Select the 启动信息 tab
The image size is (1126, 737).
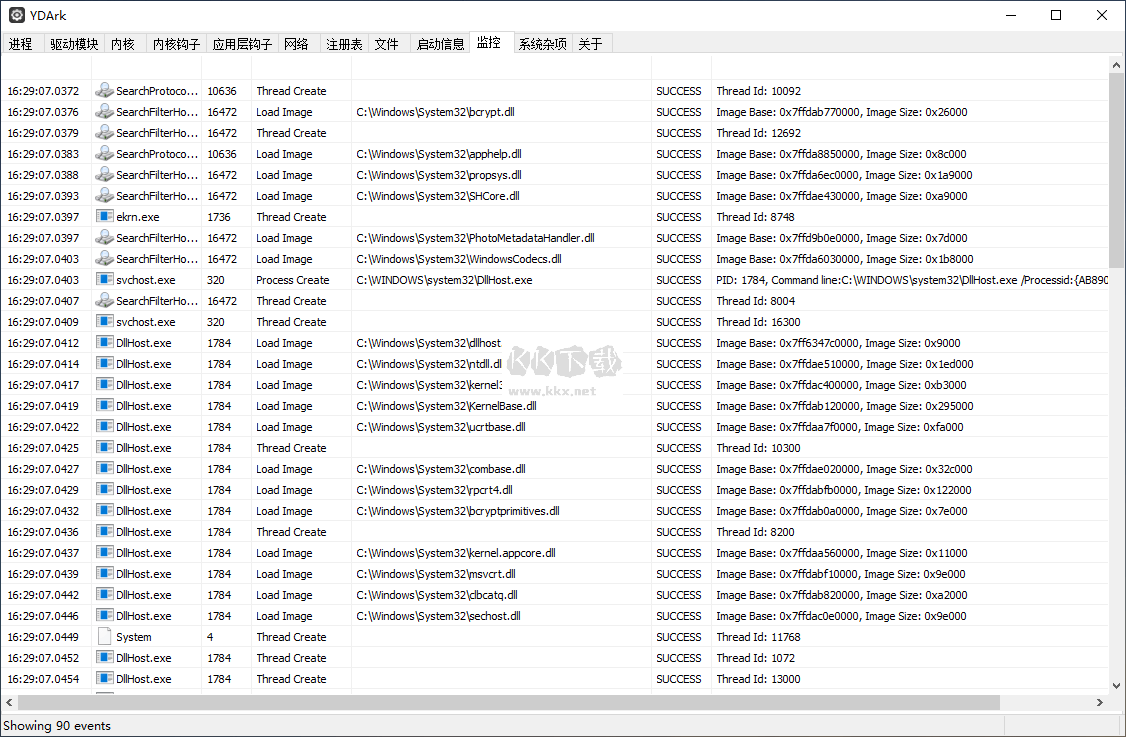pos(440,44)
